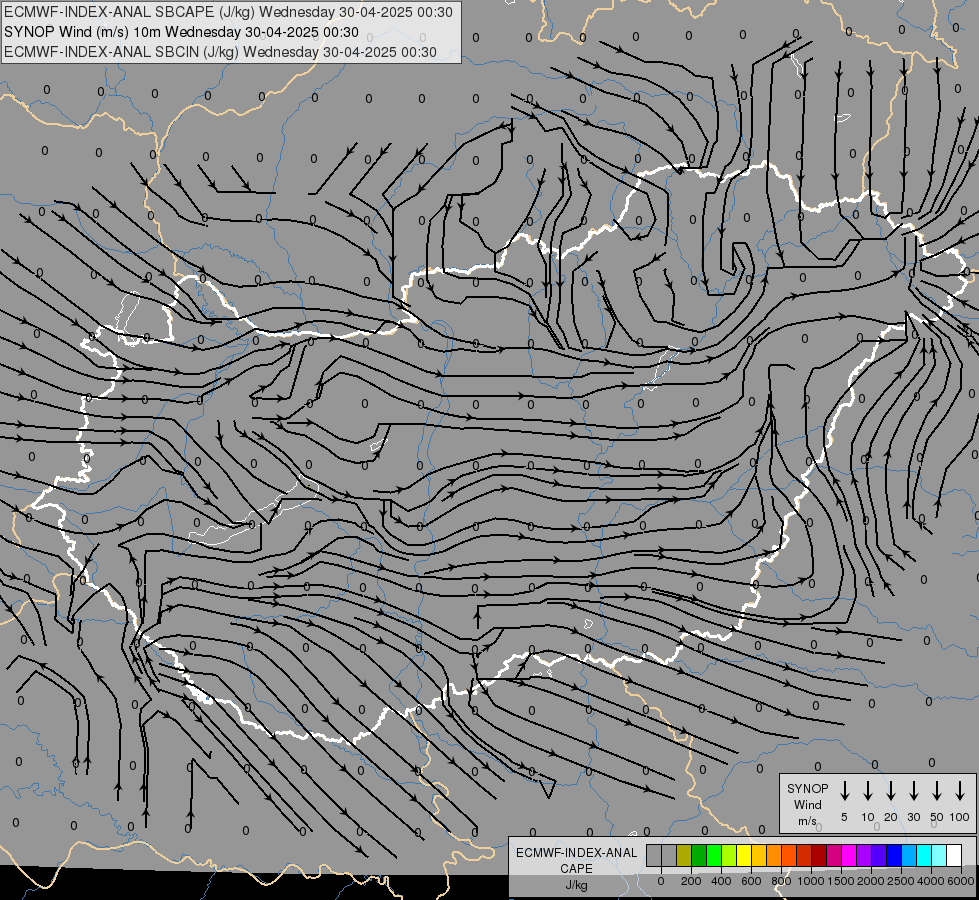Click the 200 tick label on CAPE scale

coord(691,881)
